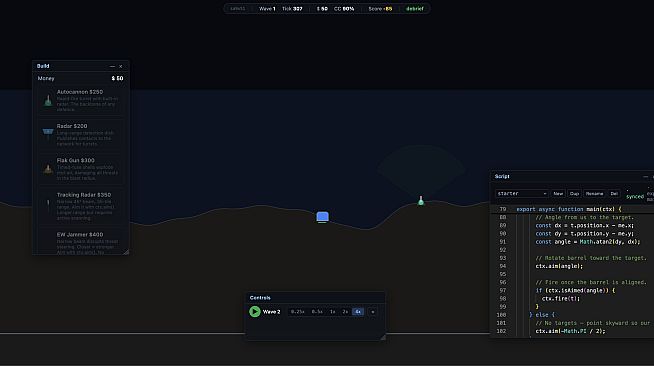The width and height of the screenshot is (654, 366).
Task: Pick the Radar dish icon in Build
Action: (x=48, y=132)
